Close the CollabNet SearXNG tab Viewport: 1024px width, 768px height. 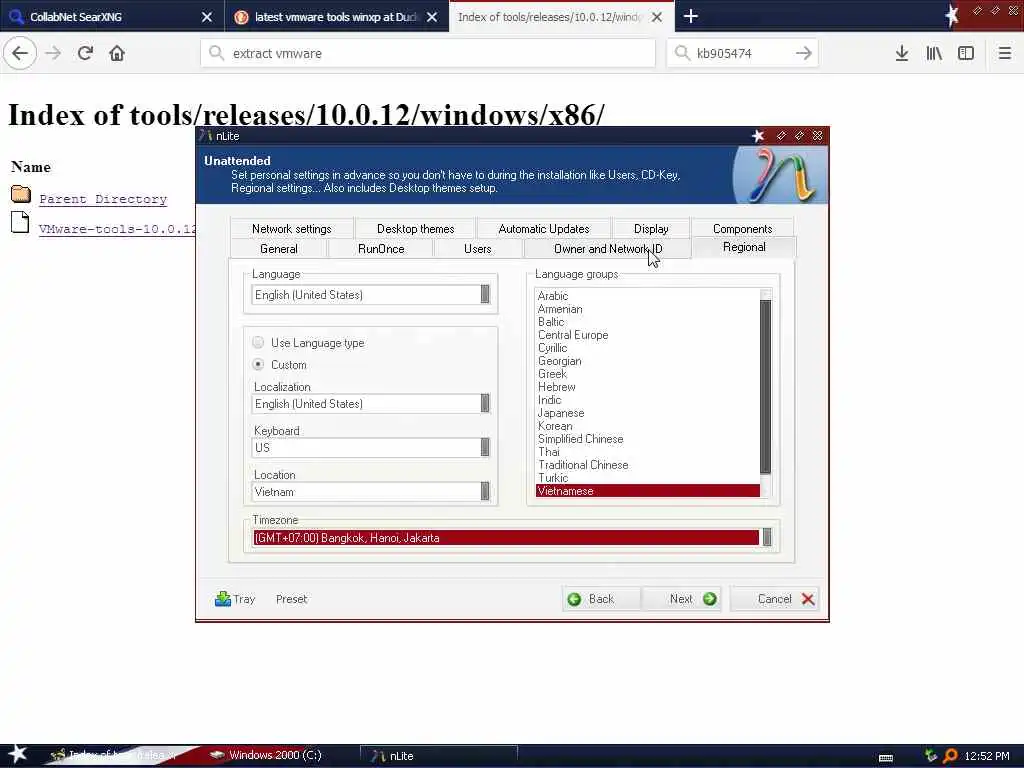coord(206,17)
